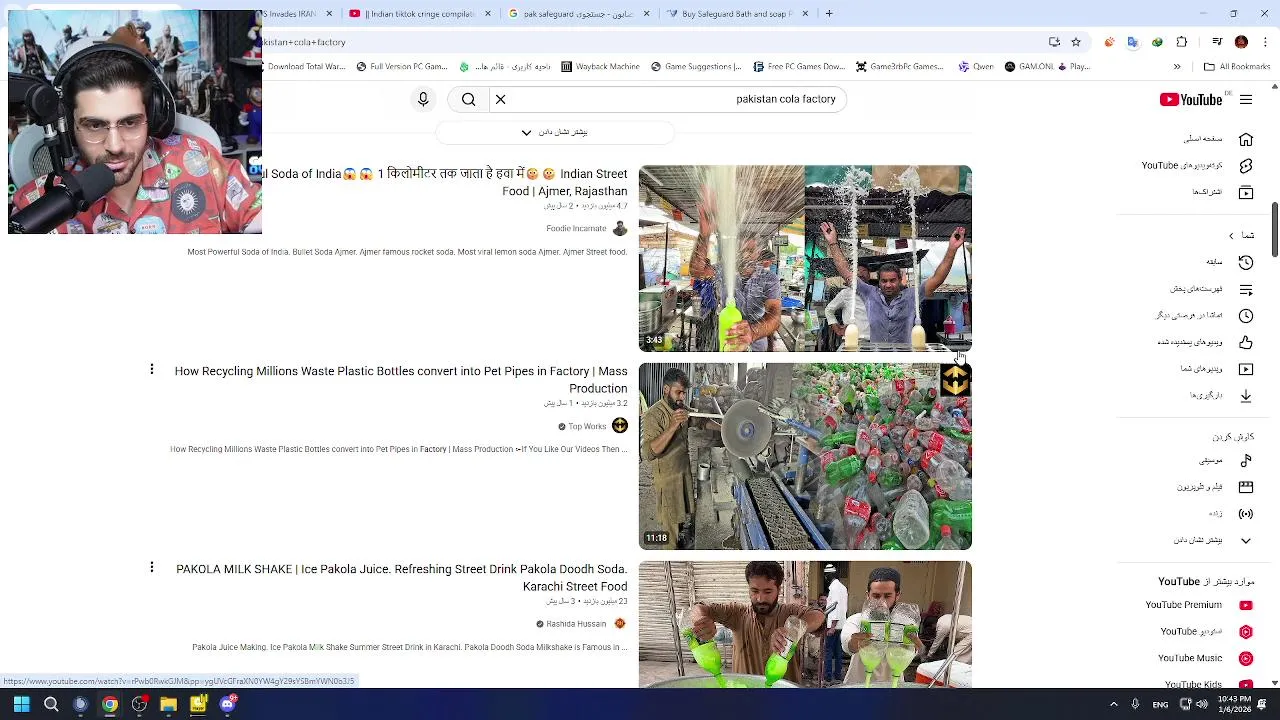
Task: Open the Pakola Milk Shake video thumbnail
Action: (805, 625)
